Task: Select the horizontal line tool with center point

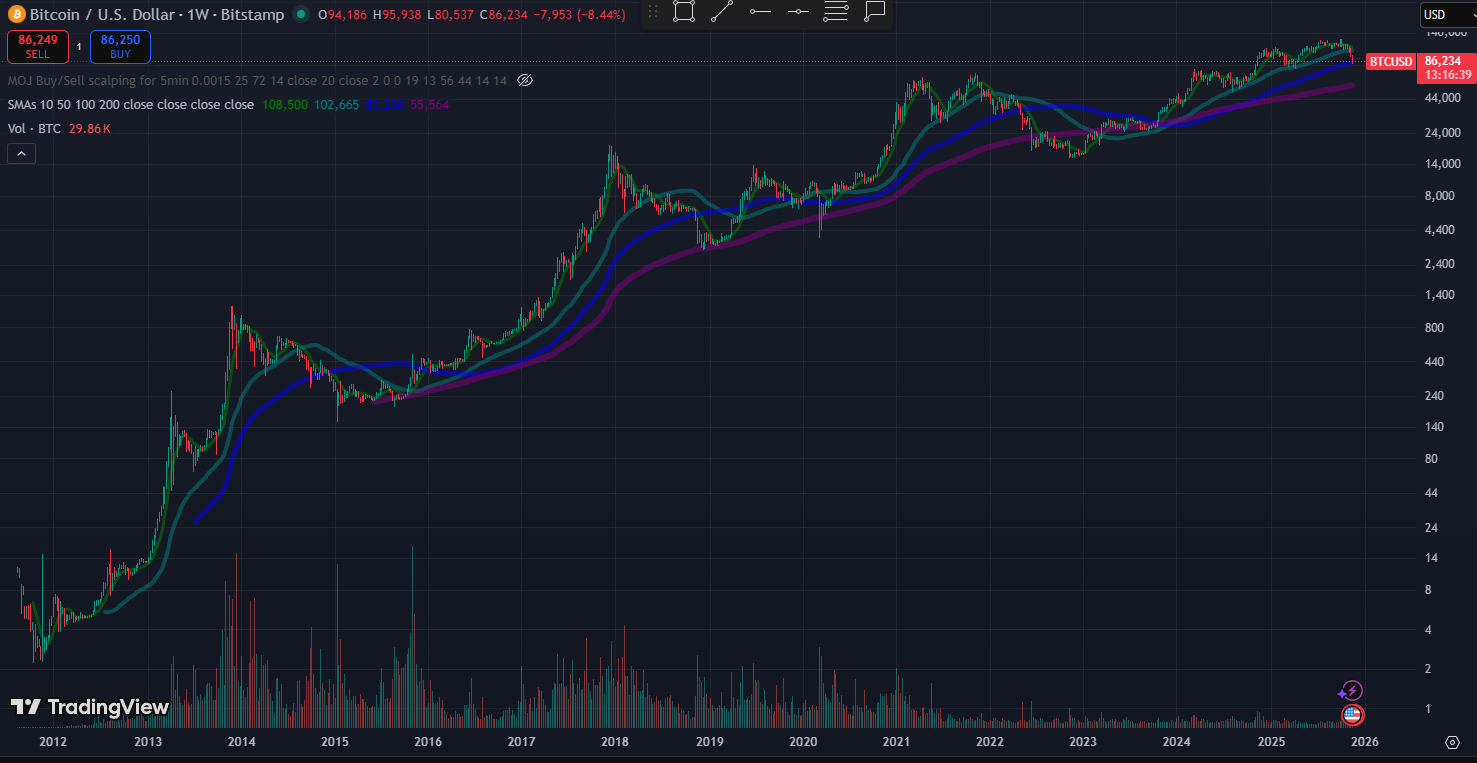Action: coord(798,12)
